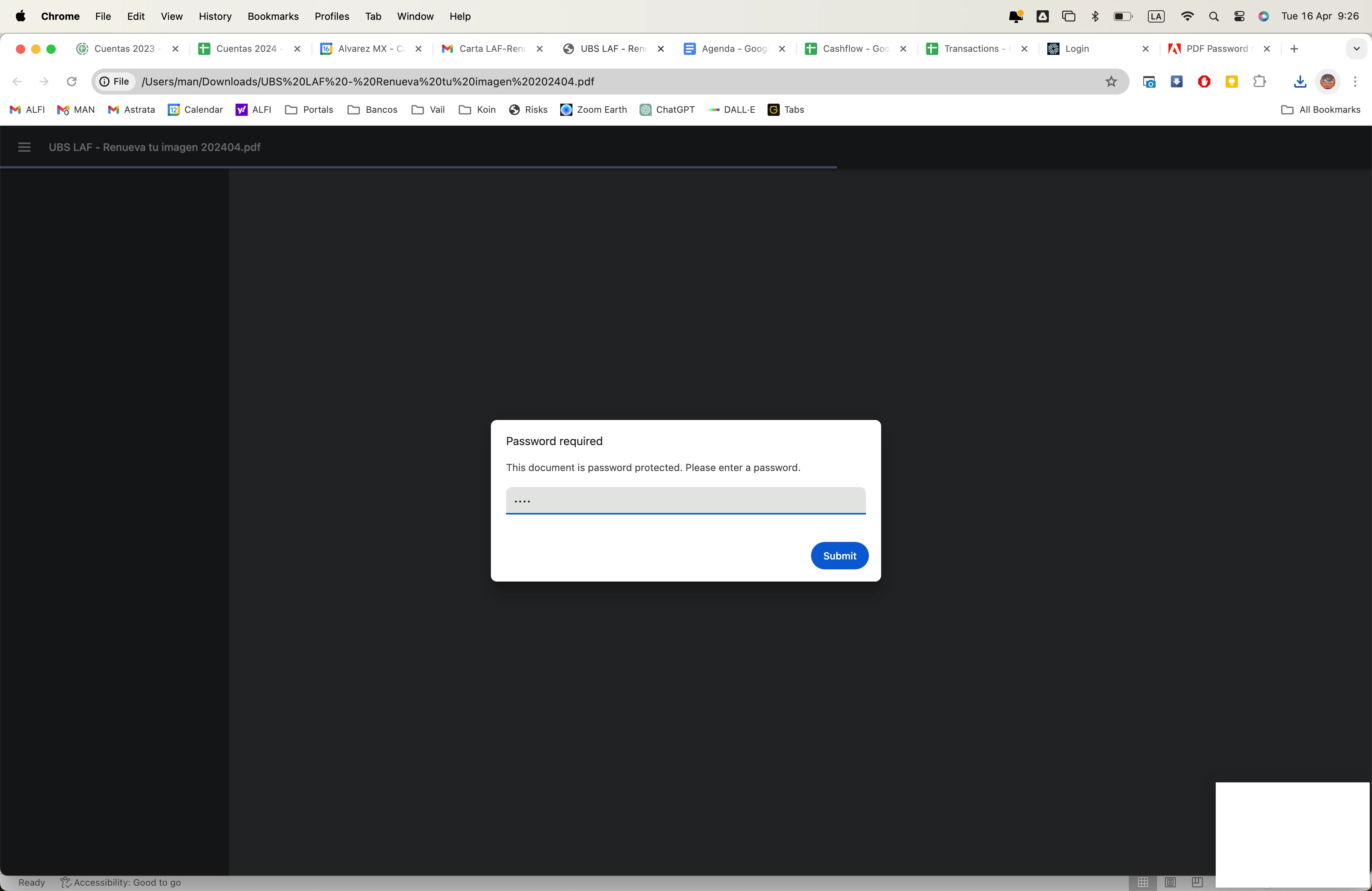Open the Bancos bookmarks folder

372,109
